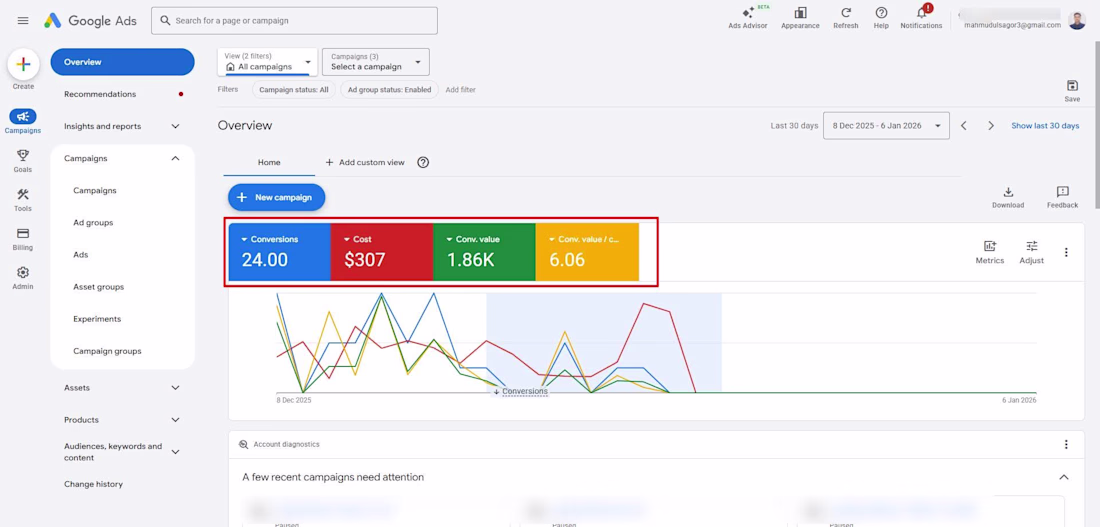Add custom view tab

(x=365, y=162)
